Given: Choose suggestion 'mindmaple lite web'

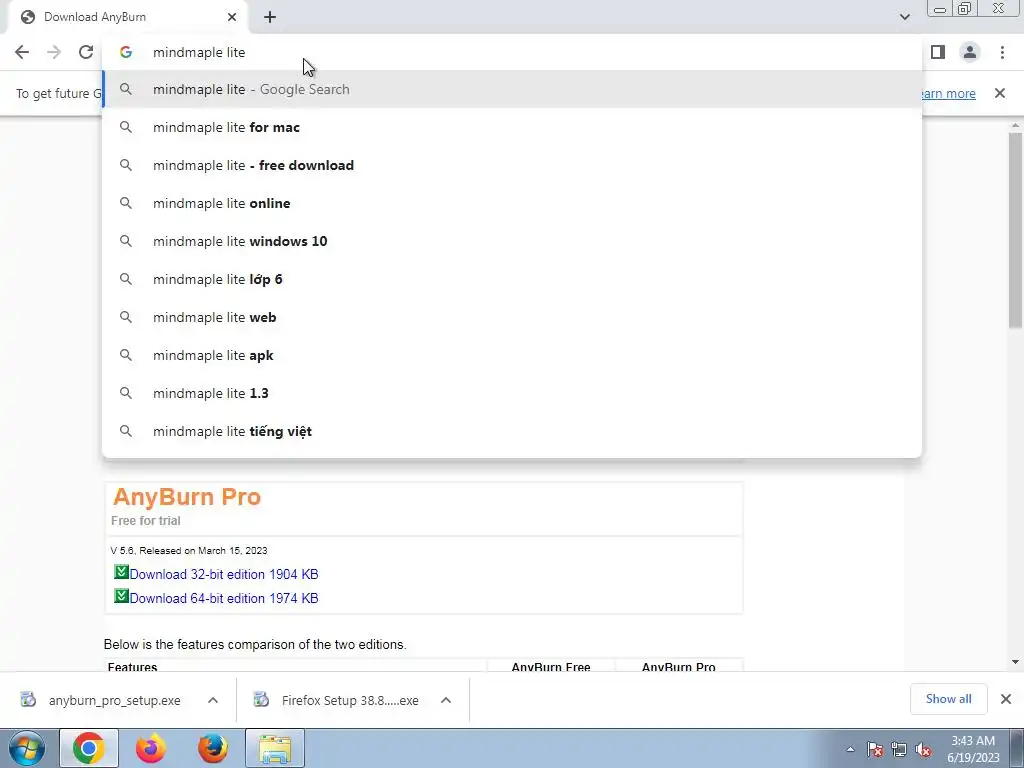Looking at the screenshot, I should pos(512,317).
